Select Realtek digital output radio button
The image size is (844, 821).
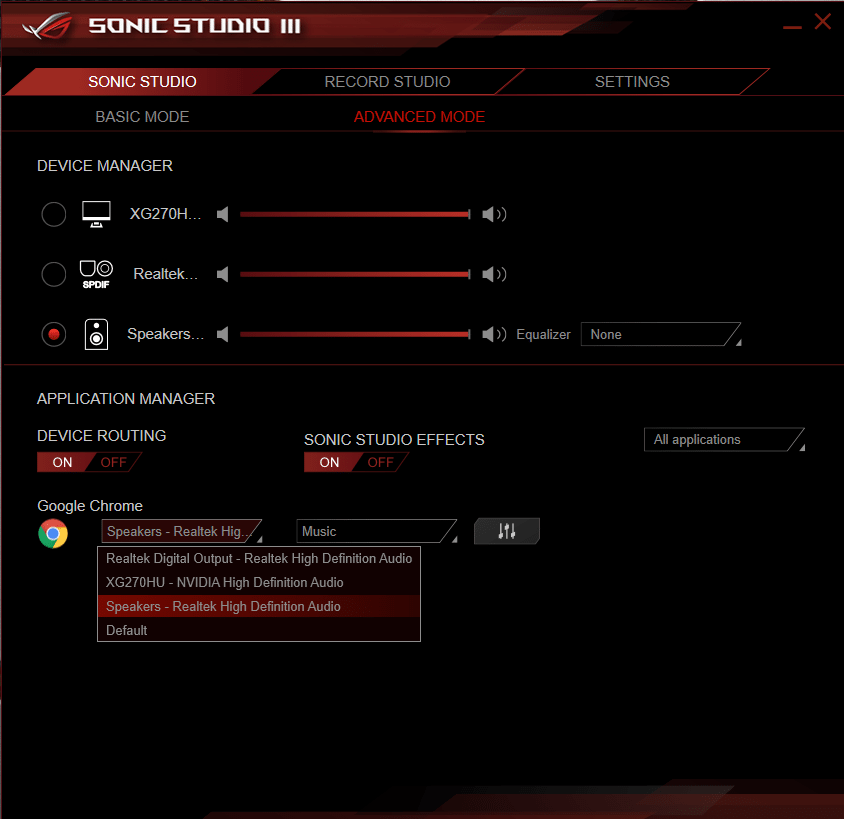[54, 275]
